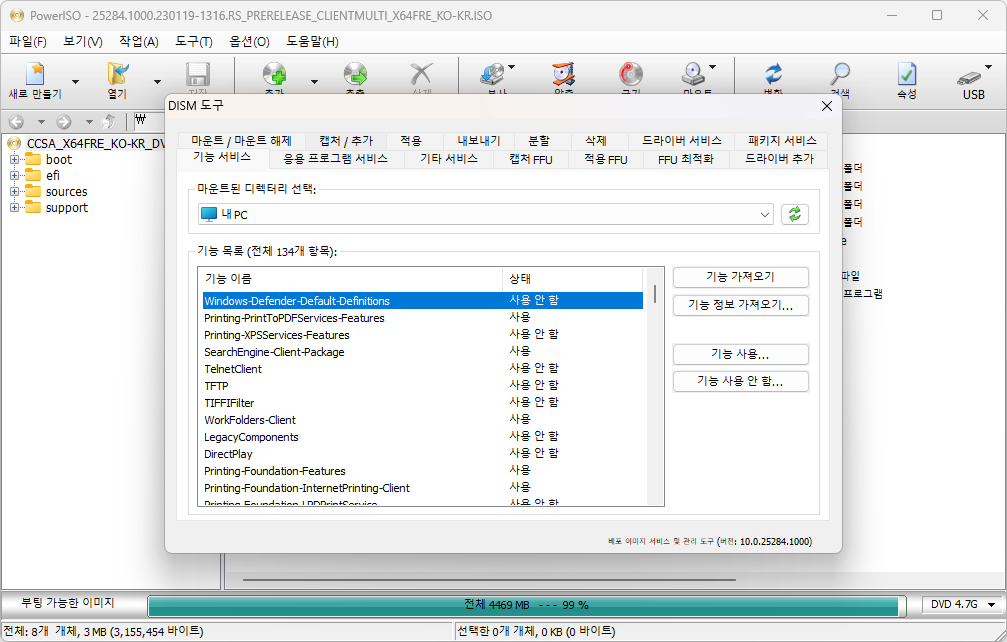
Task: Open dropdown arrow next to Copy icon
Action: point(512,67)
